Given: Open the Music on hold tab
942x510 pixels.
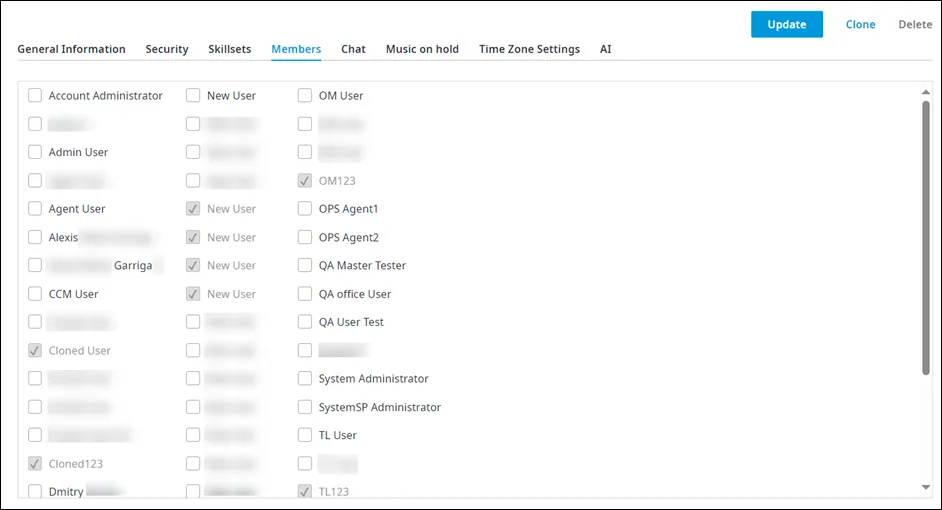Looking at the screenshot, I should 422,49.
